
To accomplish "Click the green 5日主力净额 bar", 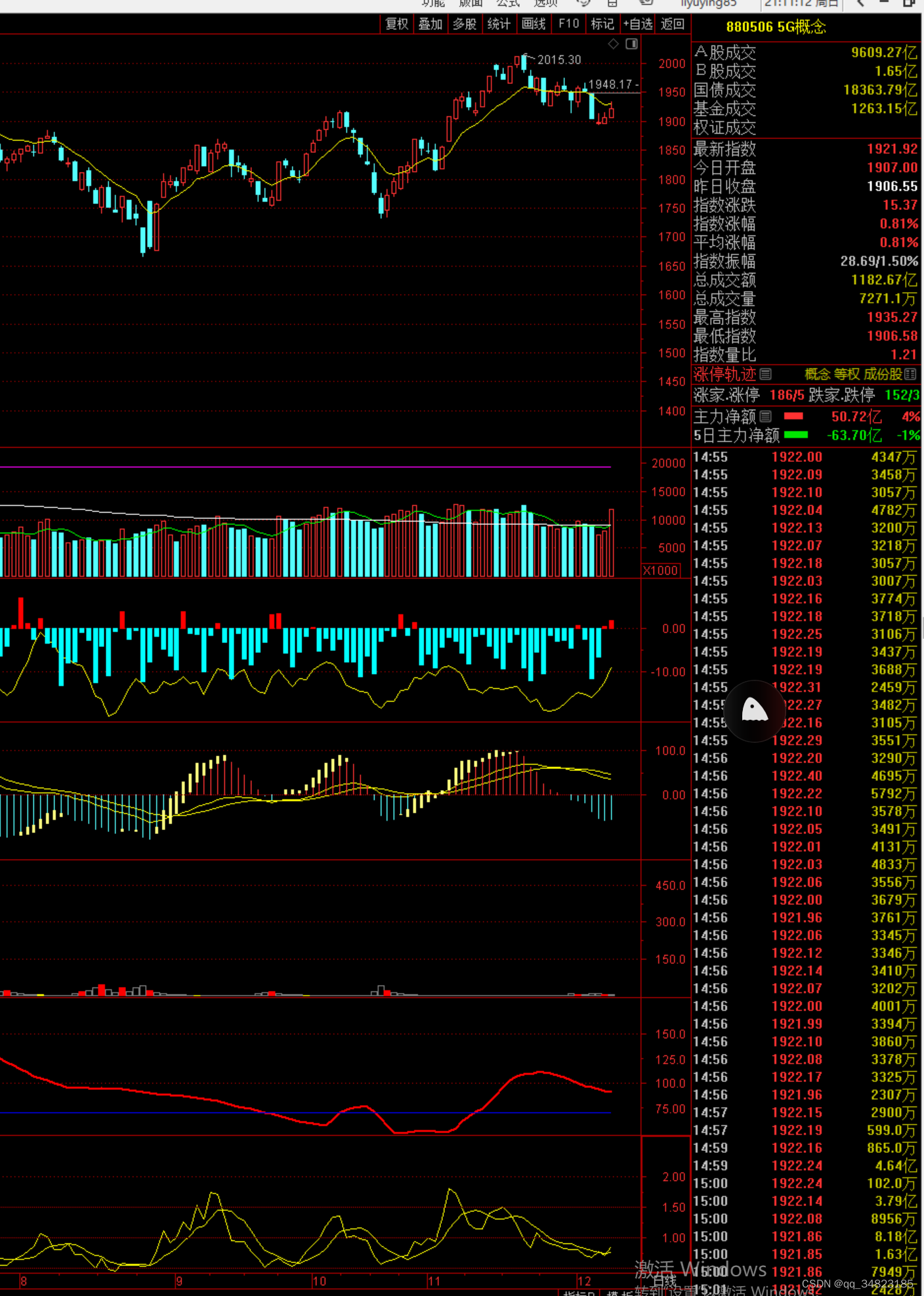I will coord(796,434).
